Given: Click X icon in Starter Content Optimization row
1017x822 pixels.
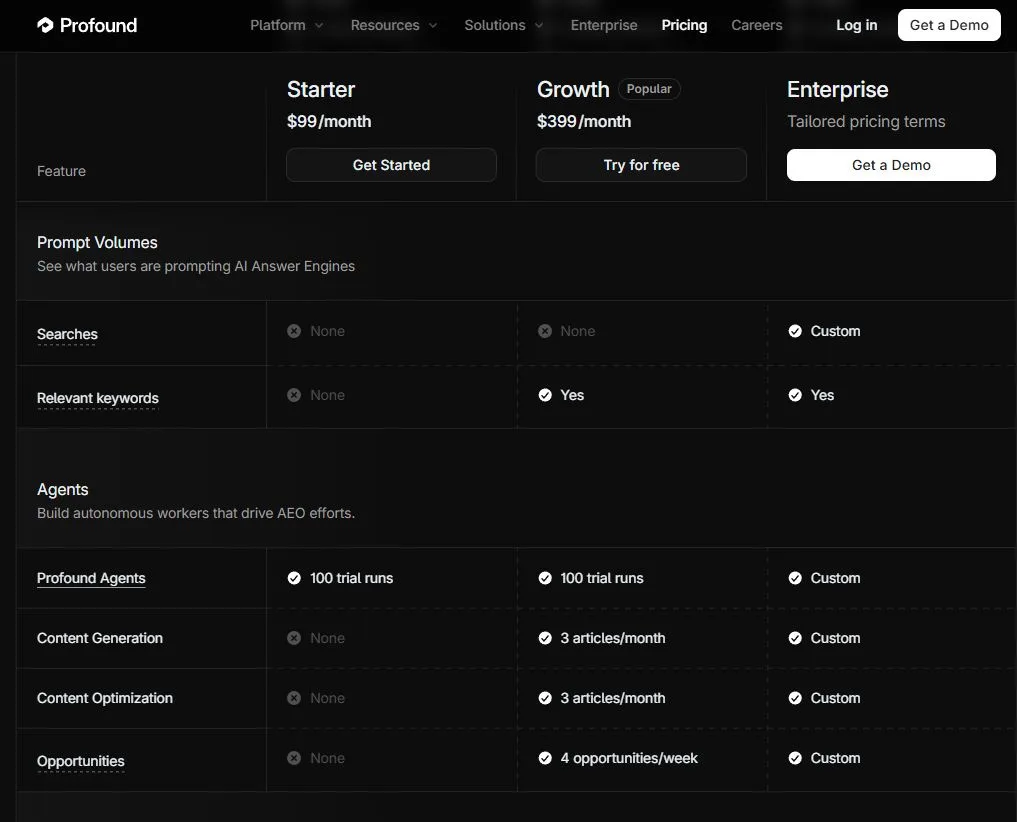Looking at the screenshot, I should coord(294,698).
